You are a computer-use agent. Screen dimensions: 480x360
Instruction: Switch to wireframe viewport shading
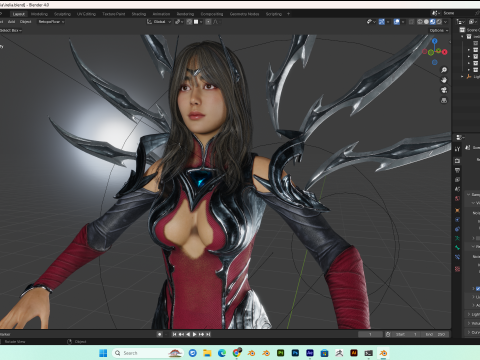(x=420, y=22)
